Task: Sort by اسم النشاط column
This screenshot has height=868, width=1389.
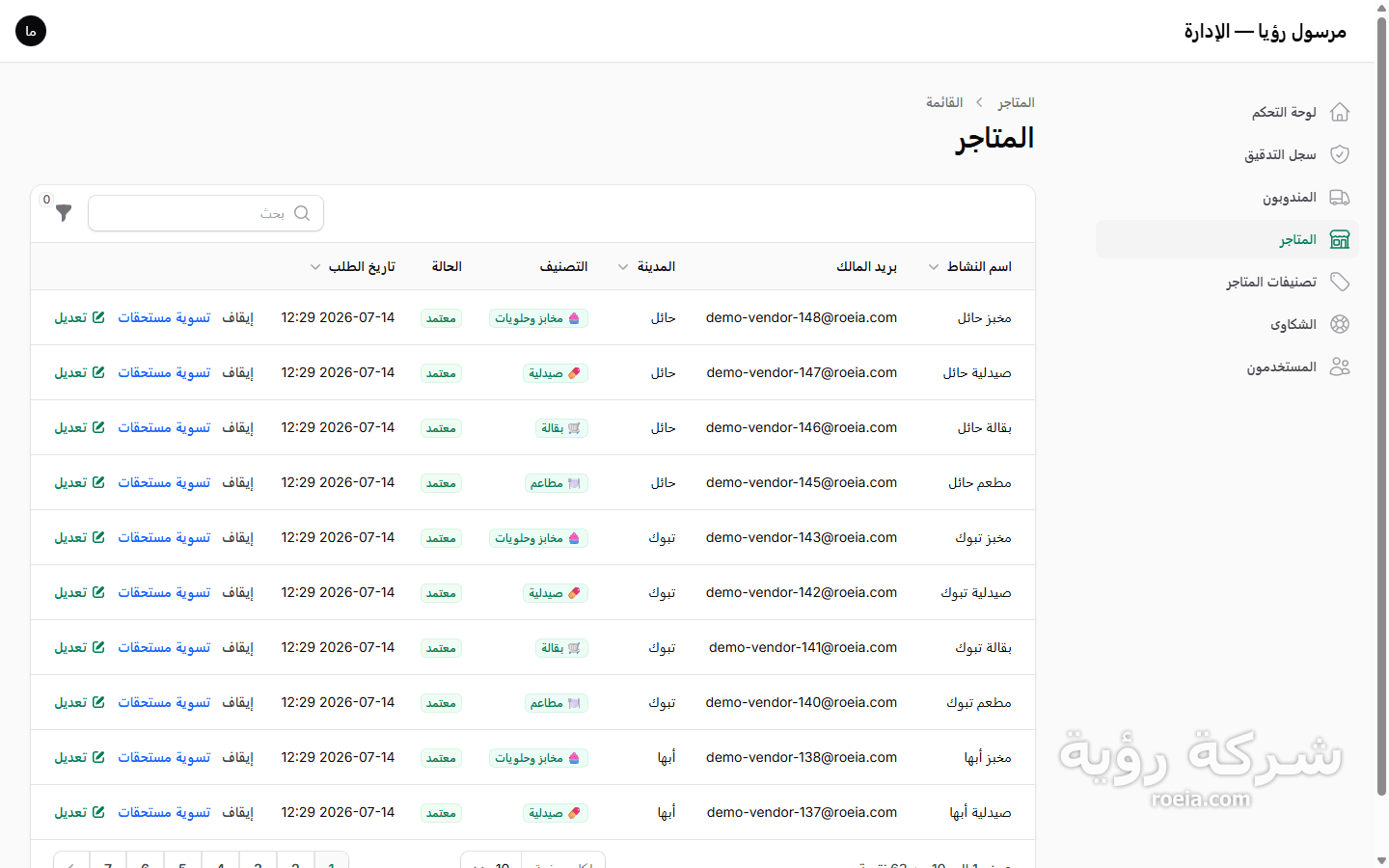Action: [x=970, y=266]
